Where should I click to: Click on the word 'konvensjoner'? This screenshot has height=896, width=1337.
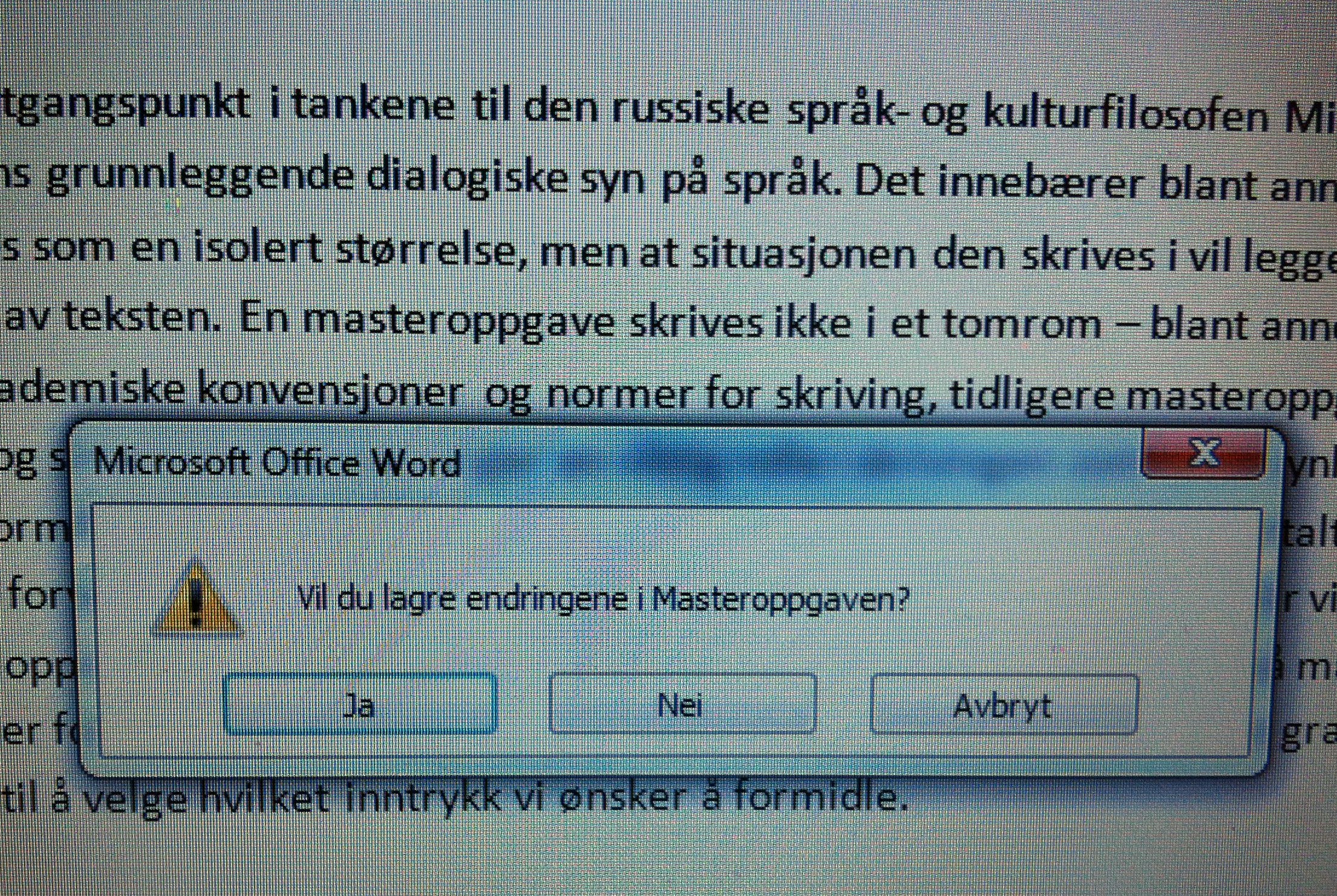[330, 393]
